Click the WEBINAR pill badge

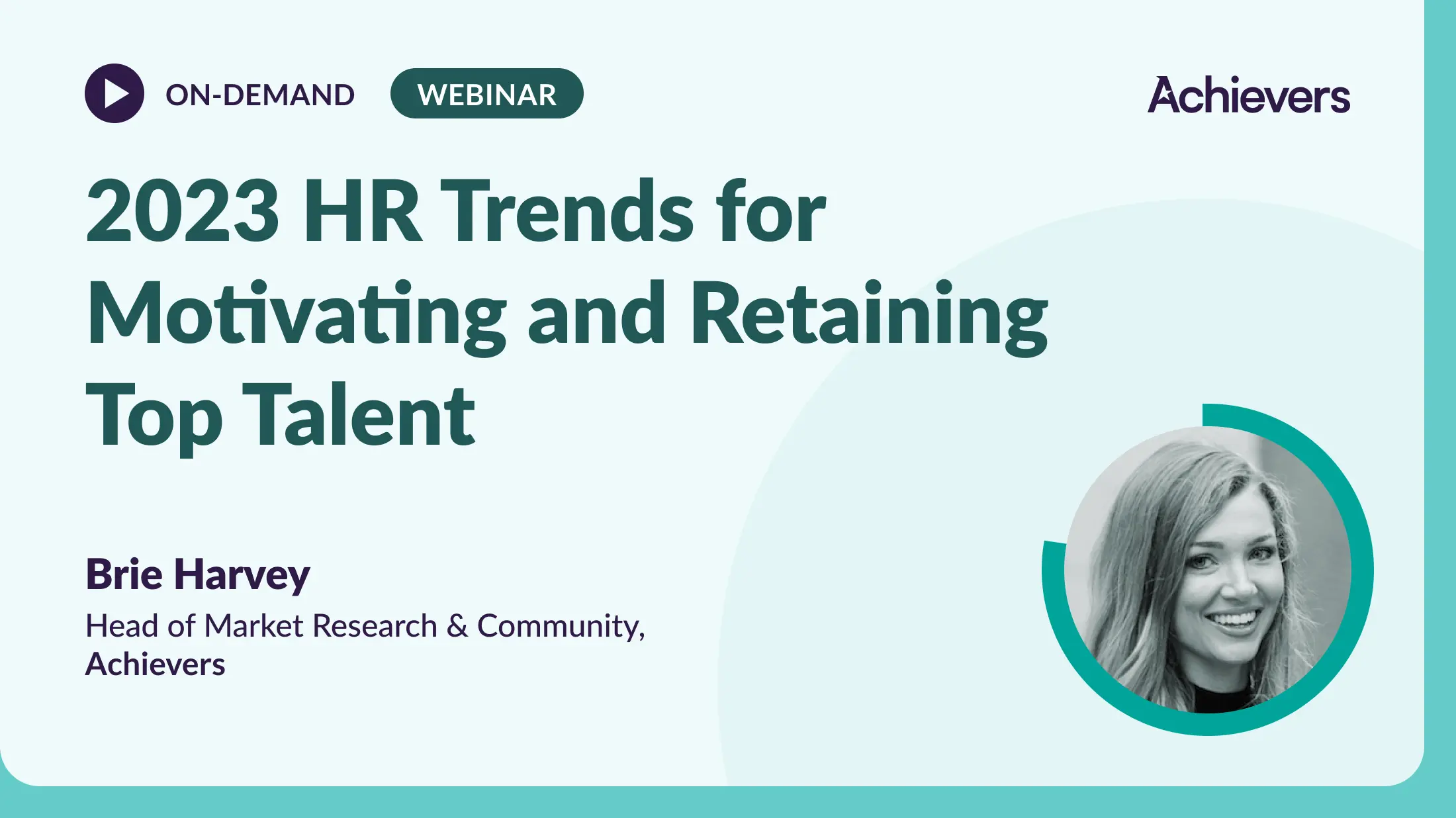click(x=487, y=93)
